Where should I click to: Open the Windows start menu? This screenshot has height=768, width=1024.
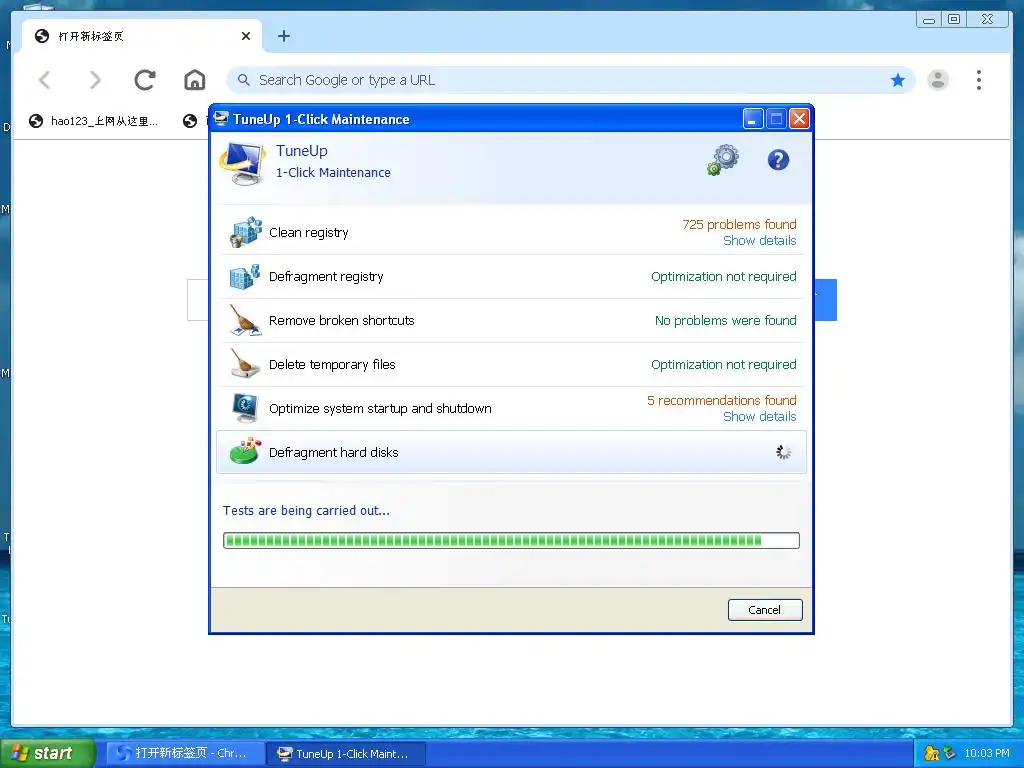pos(48,753)
